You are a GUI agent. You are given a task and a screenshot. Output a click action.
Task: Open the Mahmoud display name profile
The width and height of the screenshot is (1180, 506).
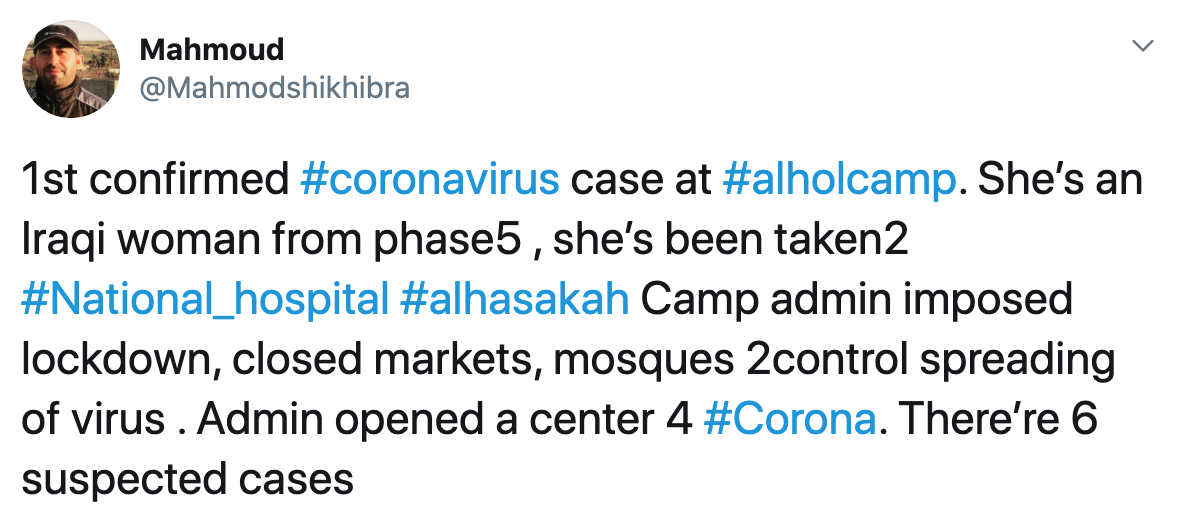(212, 50)
